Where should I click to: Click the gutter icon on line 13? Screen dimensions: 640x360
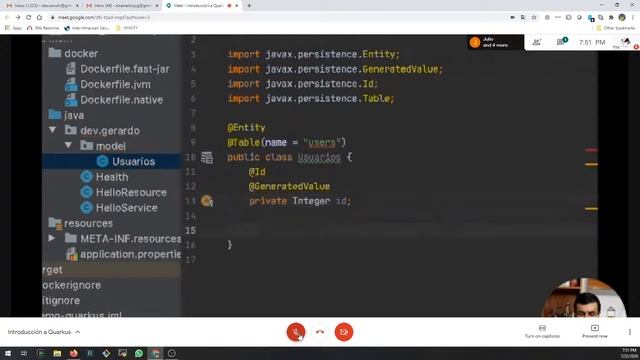207,201
